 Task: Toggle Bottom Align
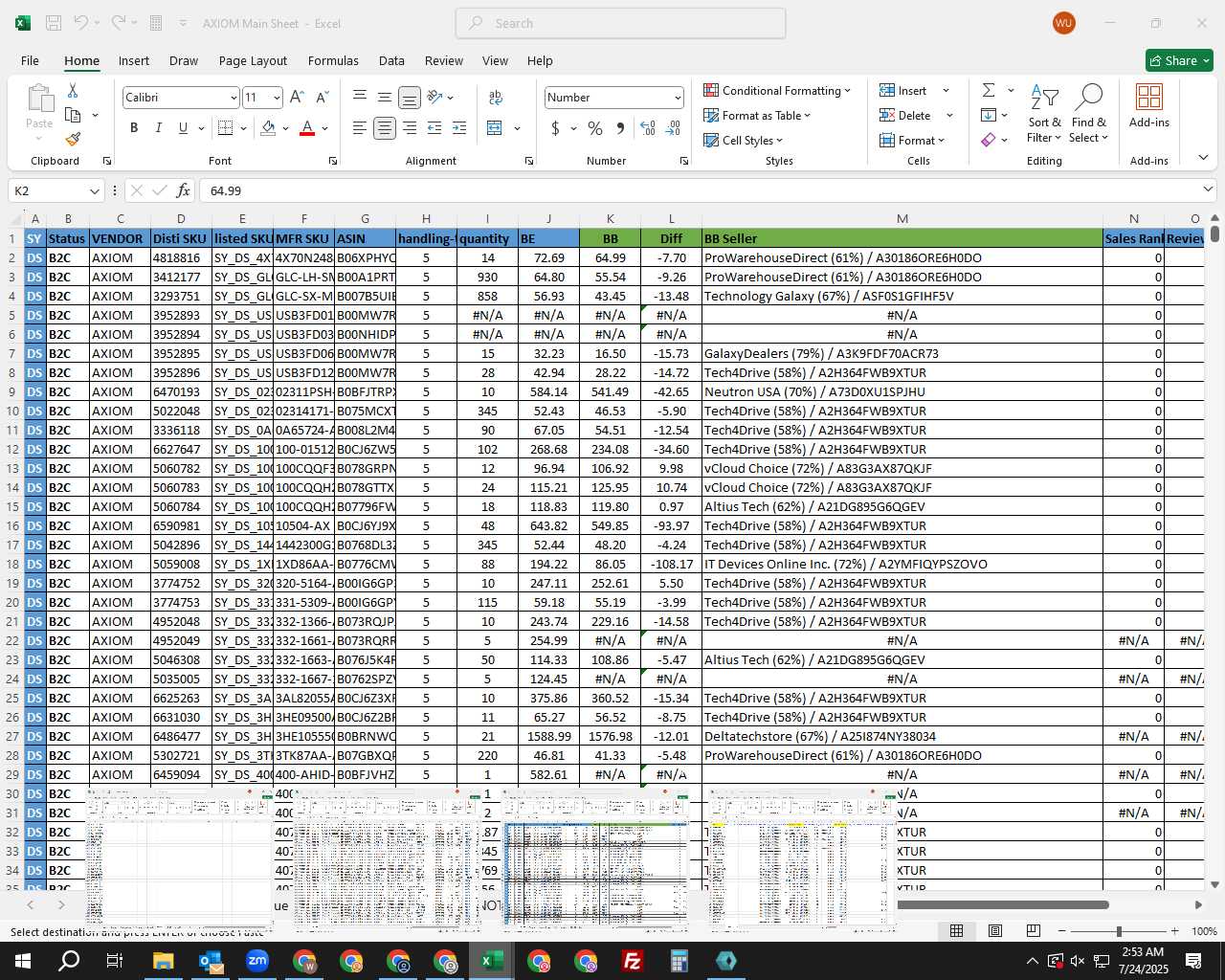(x=410, y=97)
